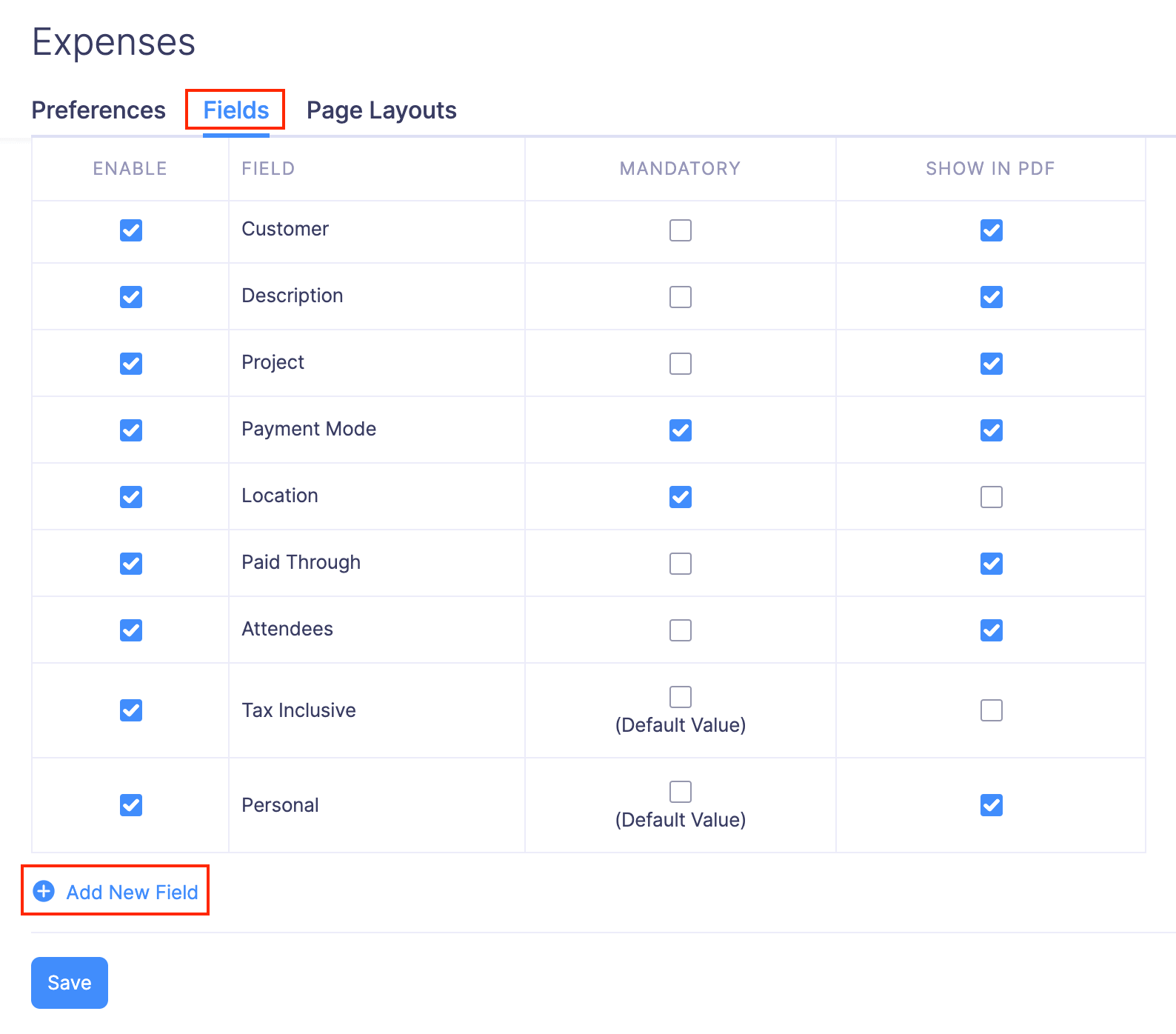Viewport: 1176px width, 1034px height.
Task: Make Paid Through mandatory
Action: (680, 563)
